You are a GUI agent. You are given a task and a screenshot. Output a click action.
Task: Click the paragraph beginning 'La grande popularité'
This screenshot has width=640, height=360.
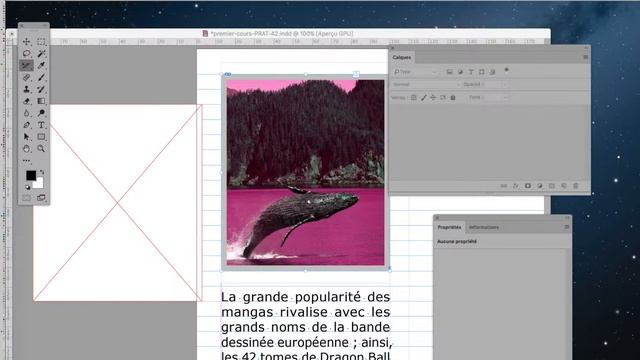pos(306,325)
